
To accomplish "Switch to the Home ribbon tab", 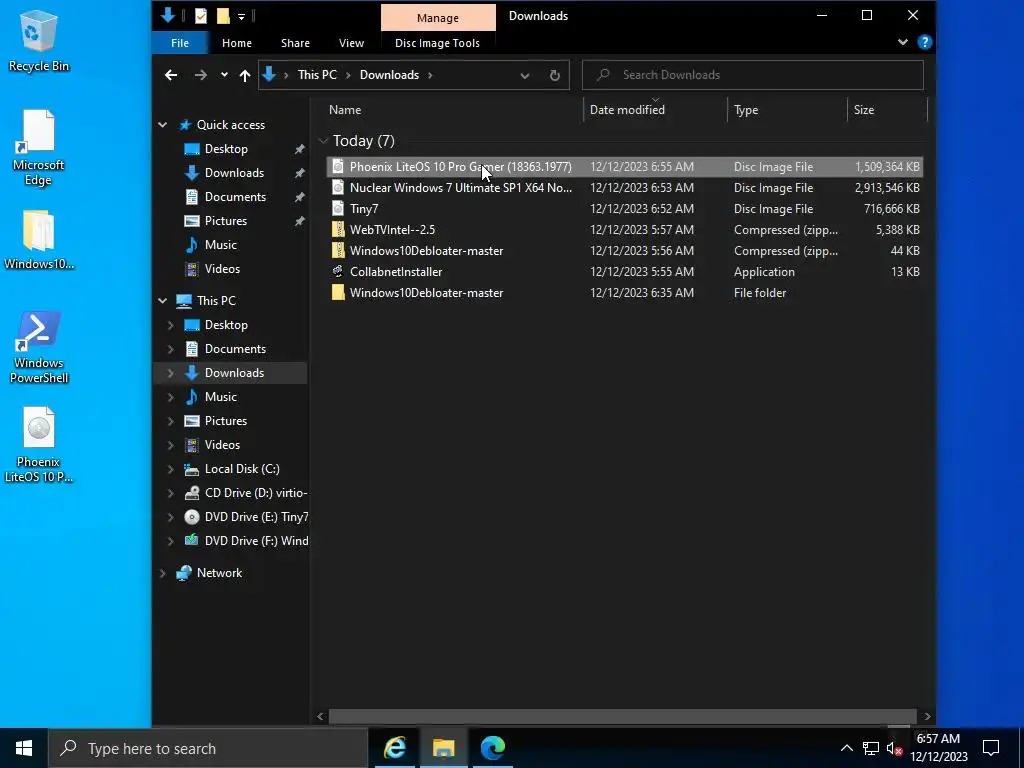I will pos(236,43).
